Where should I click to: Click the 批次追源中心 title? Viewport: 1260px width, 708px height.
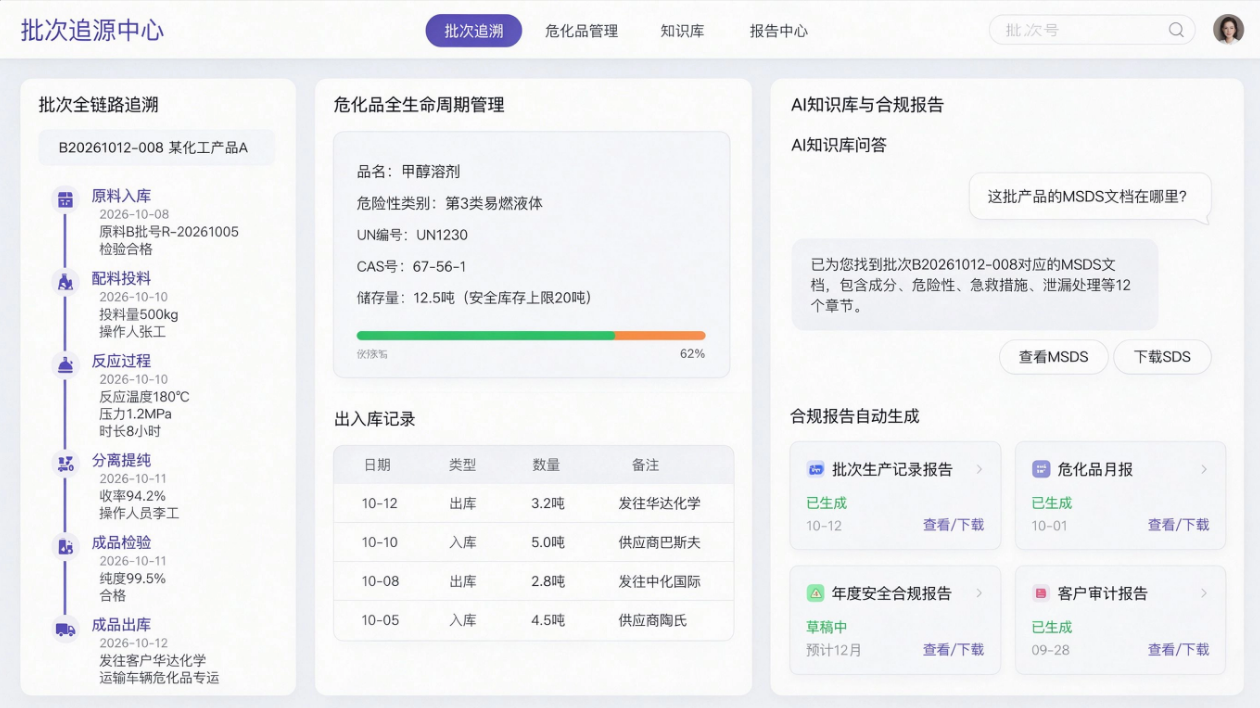92,30
